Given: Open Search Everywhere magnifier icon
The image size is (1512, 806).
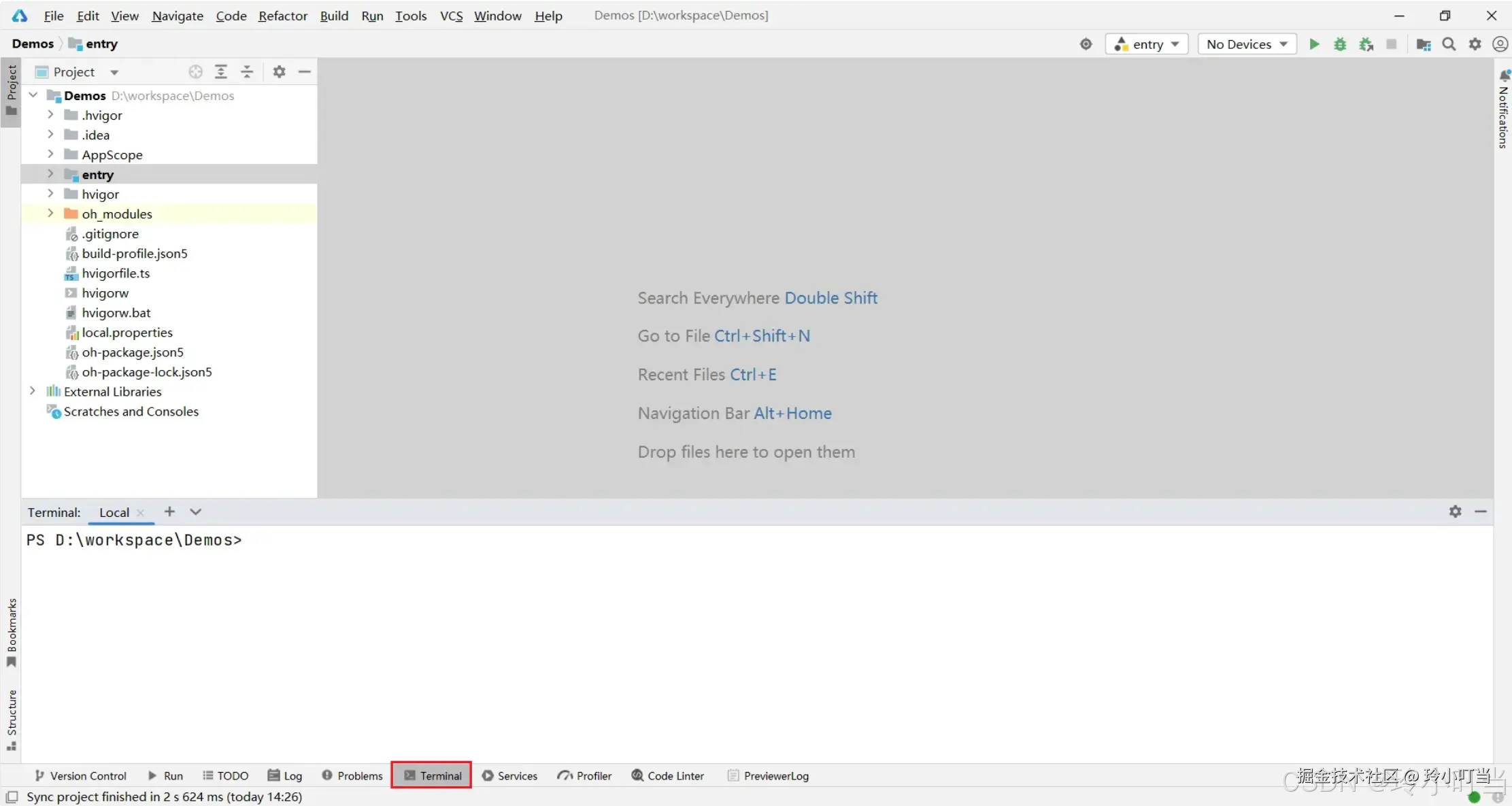Looking at the screenshot, I should pyautogui.click(x=1449, y=44).
